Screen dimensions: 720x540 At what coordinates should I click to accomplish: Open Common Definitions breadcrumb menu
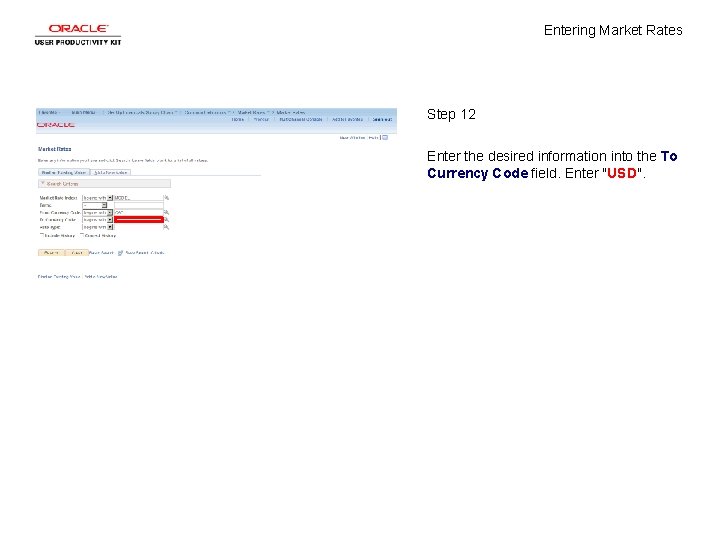coord(207,112)
